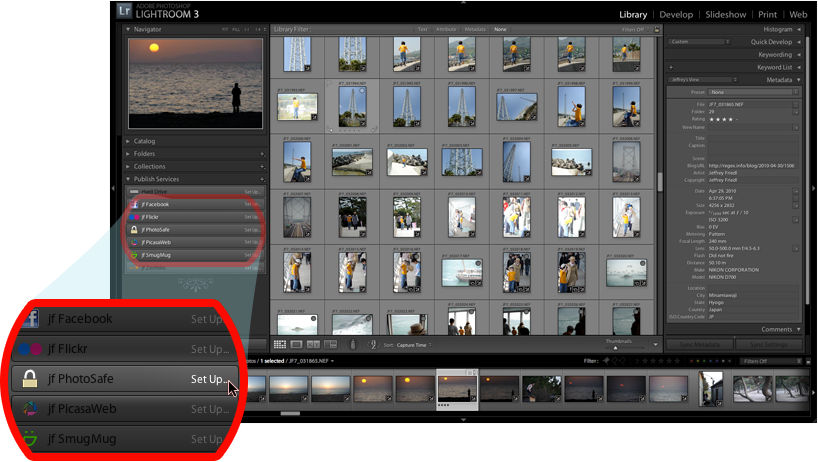Select the Painter spray can tool

[x=352, y=344]
